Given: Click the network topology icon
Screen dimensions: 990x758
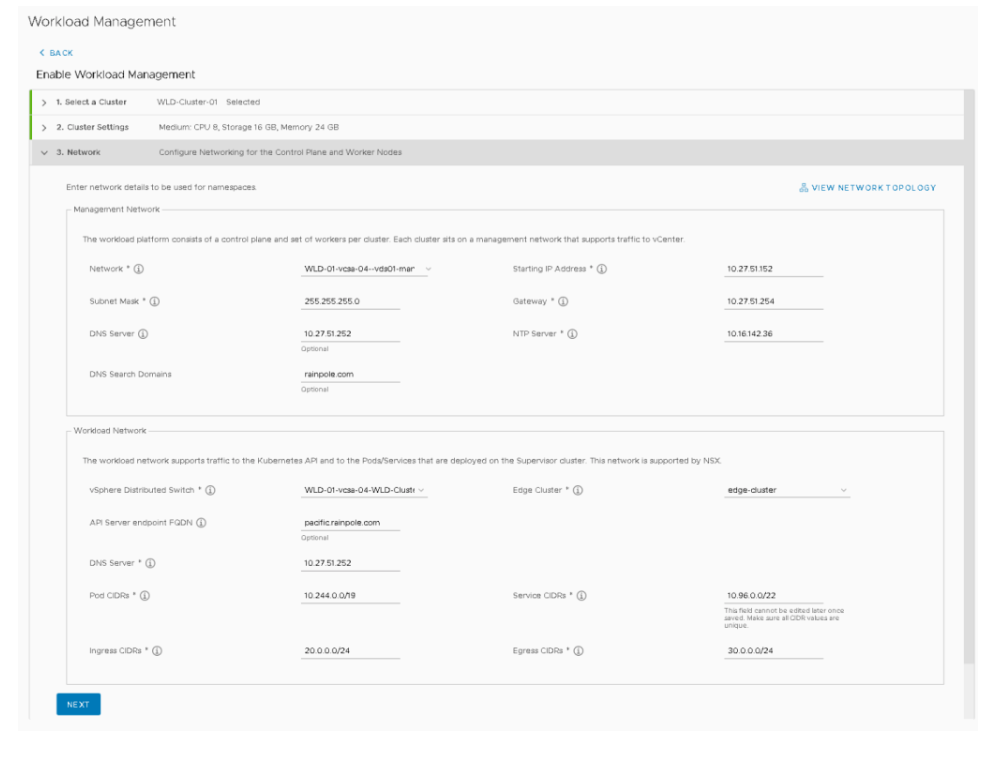Looking at the screenshot, I should click(x=803, y=187).
